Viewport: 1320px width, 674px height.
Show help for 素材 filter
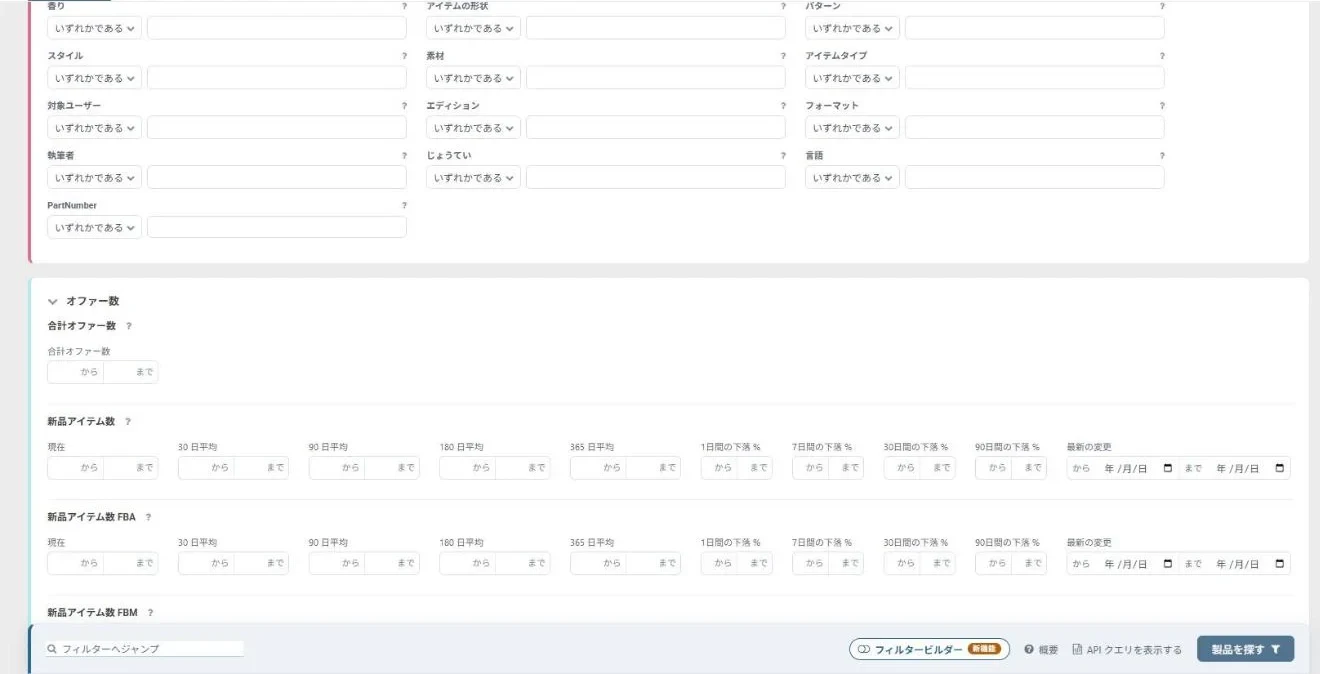click(783, 56)
